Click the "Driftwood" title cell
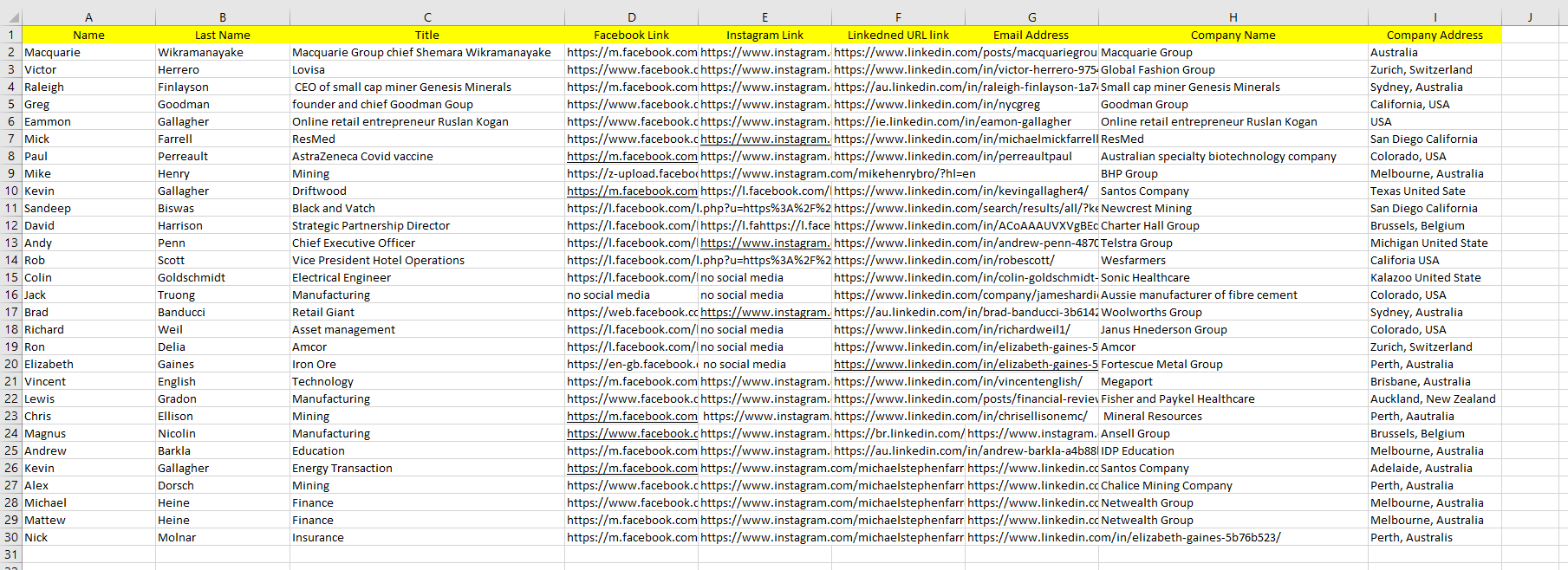This screenshot has height=570, width=1568. click(427, 191)
